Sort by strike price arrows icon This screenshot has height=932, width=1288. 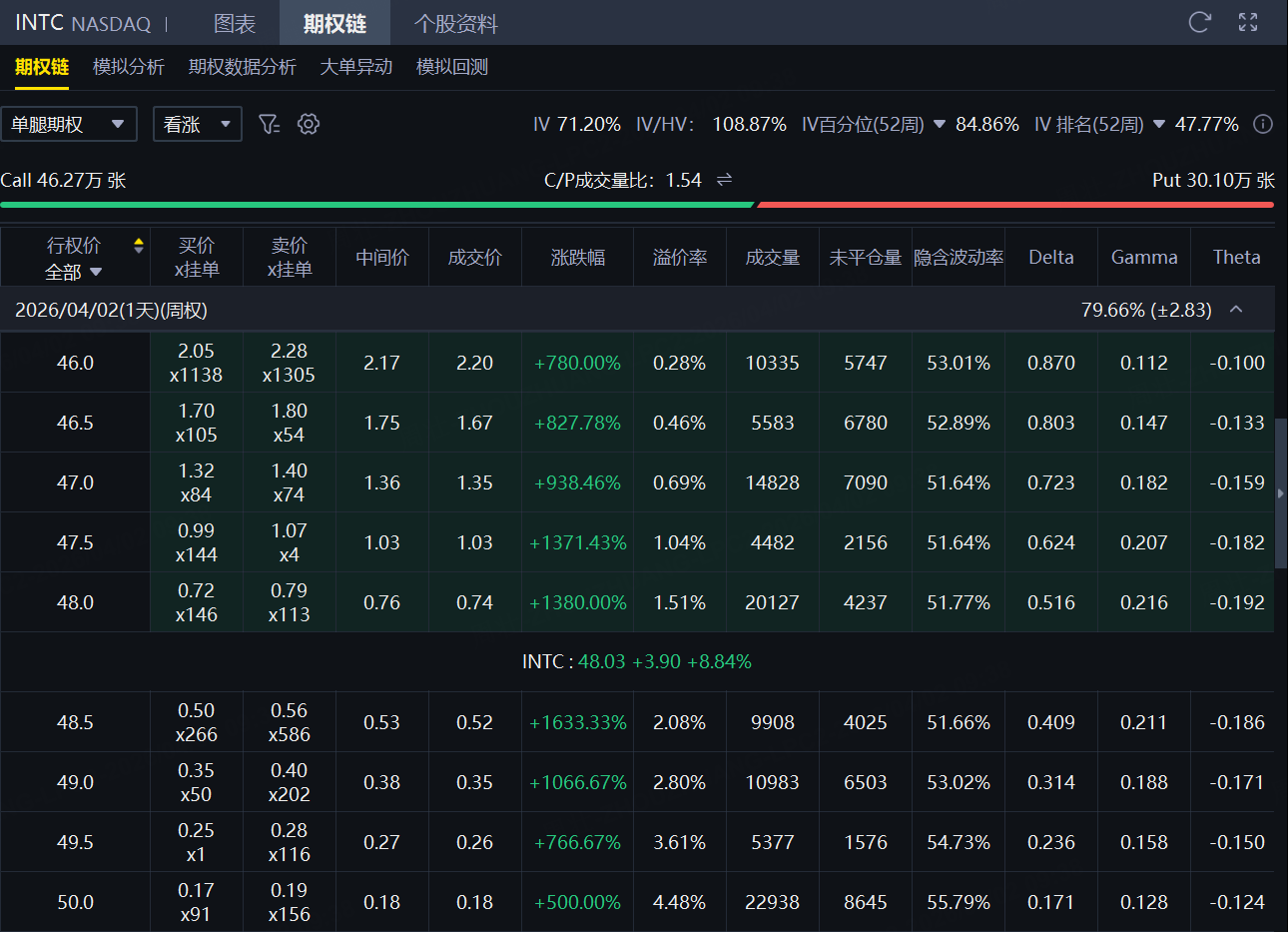click(139, 246)
